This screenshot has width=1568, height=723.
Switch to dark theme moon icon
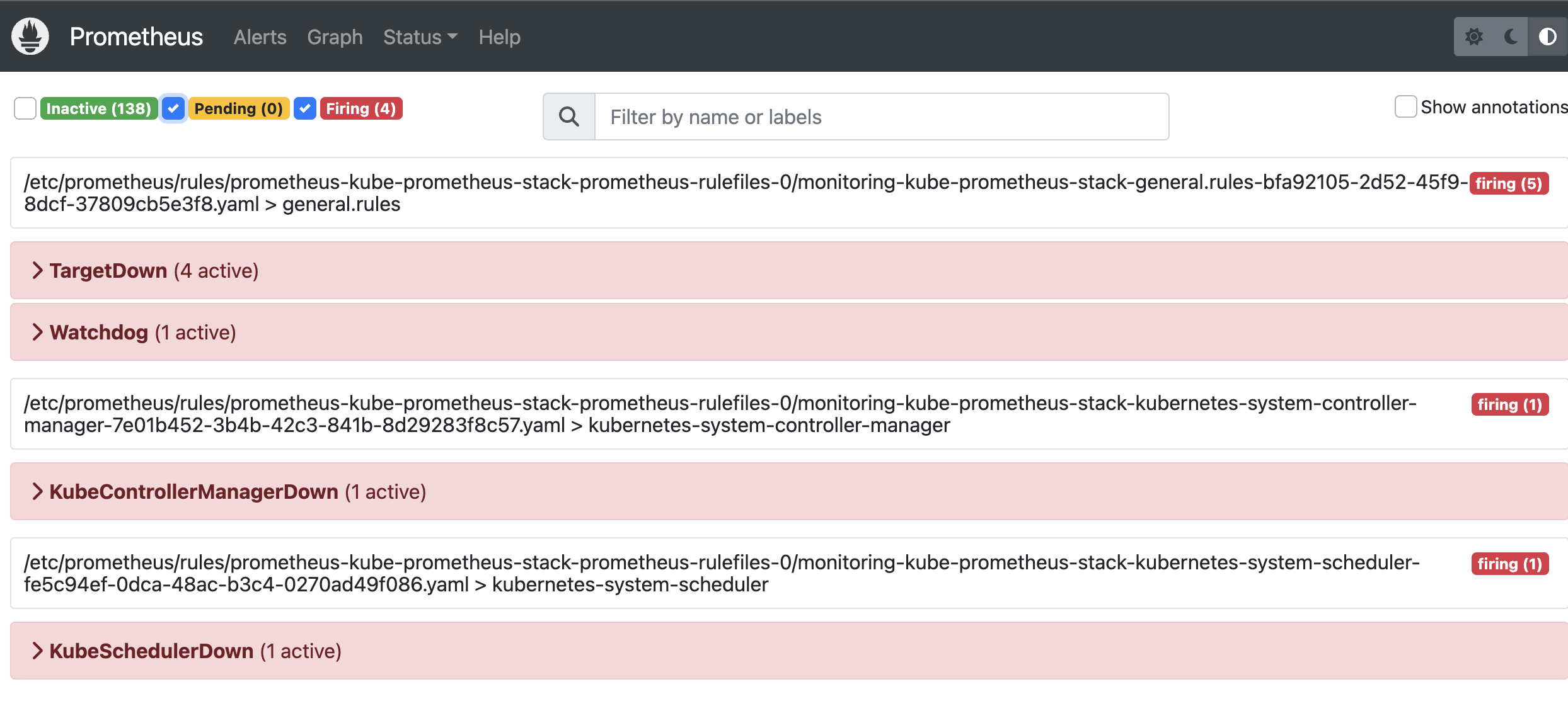pos(1511,37)
